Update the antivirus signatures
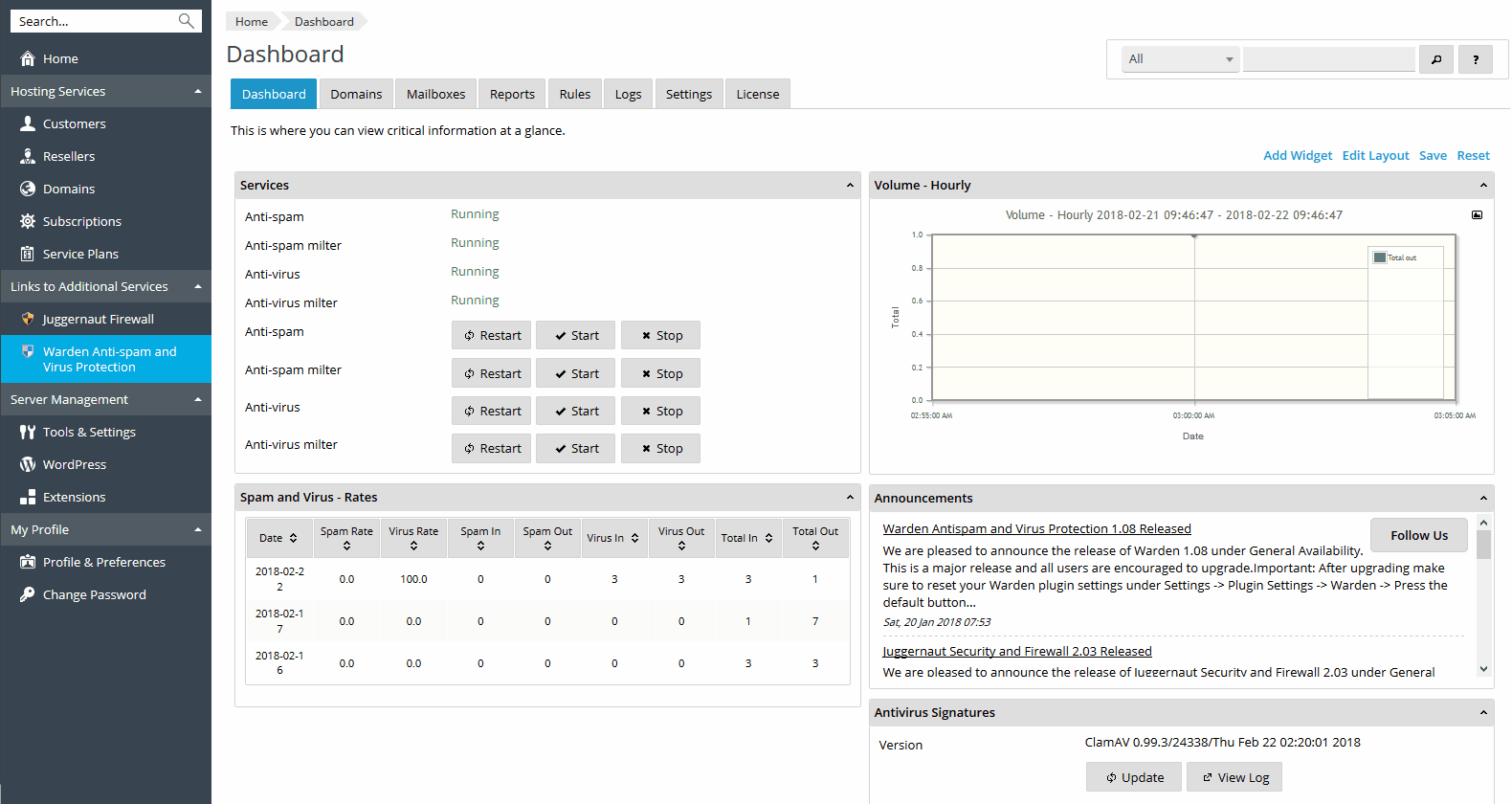The image size is (1512, 804). pyautogui.click(x=1134, y=777)
